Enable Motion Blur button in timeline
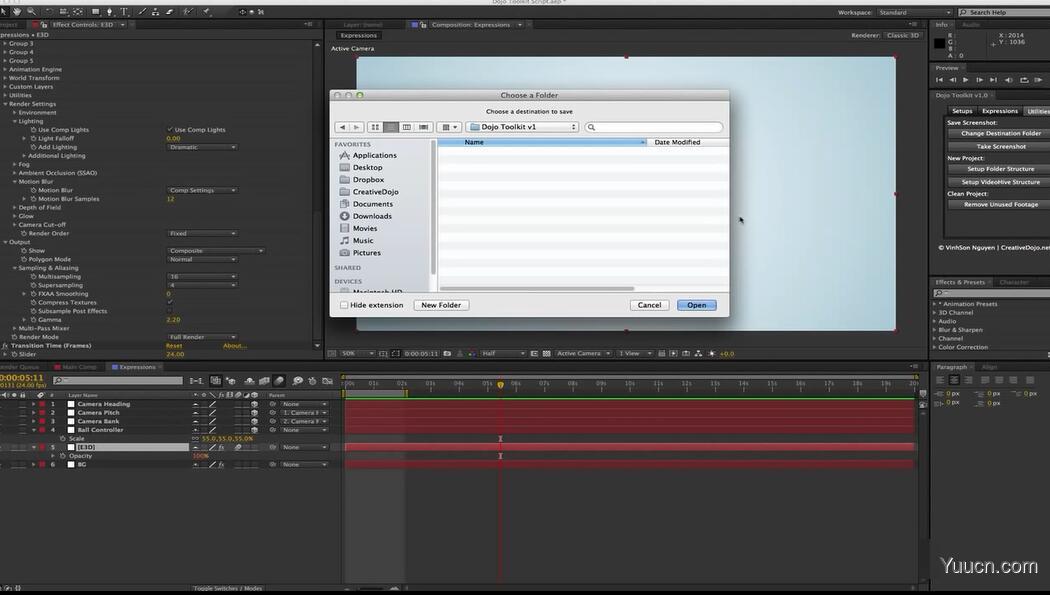This screenshot has width=1050, height=595. tap(279, 381)
